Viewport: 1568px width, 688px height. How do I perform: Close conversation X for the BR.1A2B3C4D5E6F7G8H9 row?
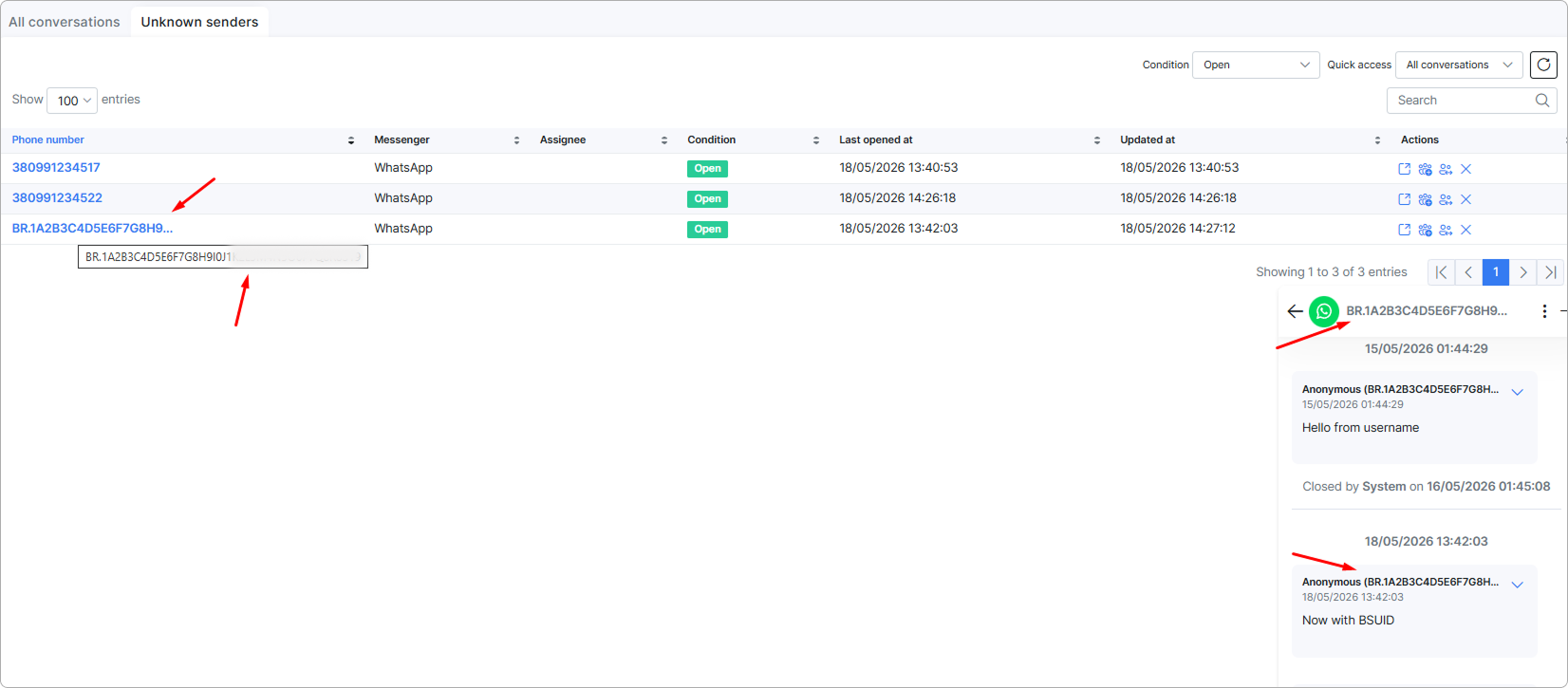1465,230
